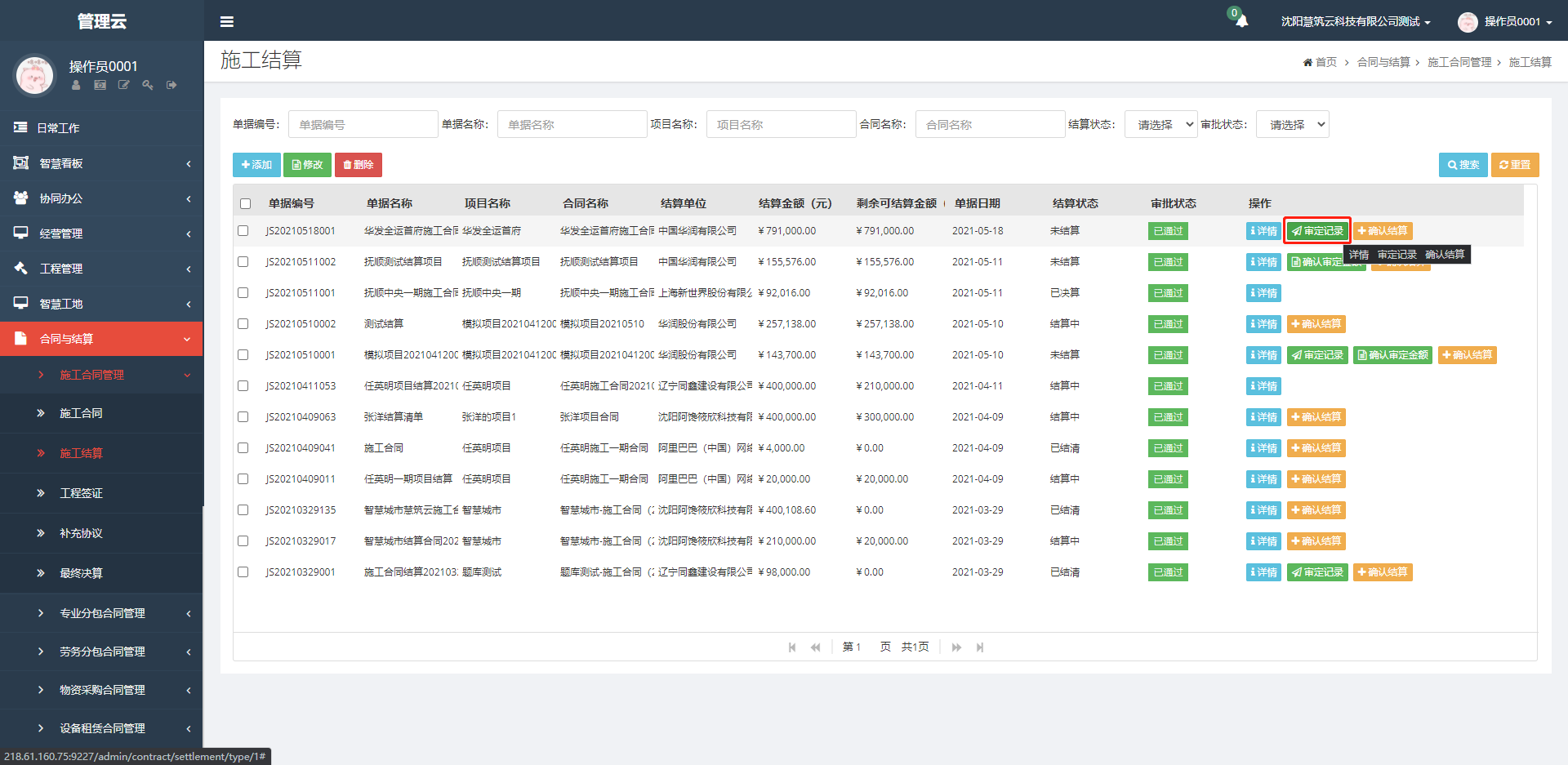Expand 工程管理 sidebar menu
Image resolution: width=1568 pixels, height=765 pixels.
point(101,269)
